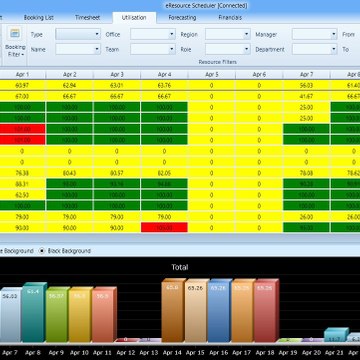Screen dimensions: 360x360
Task: Expand the Department filter combo box
Action: 315,49
